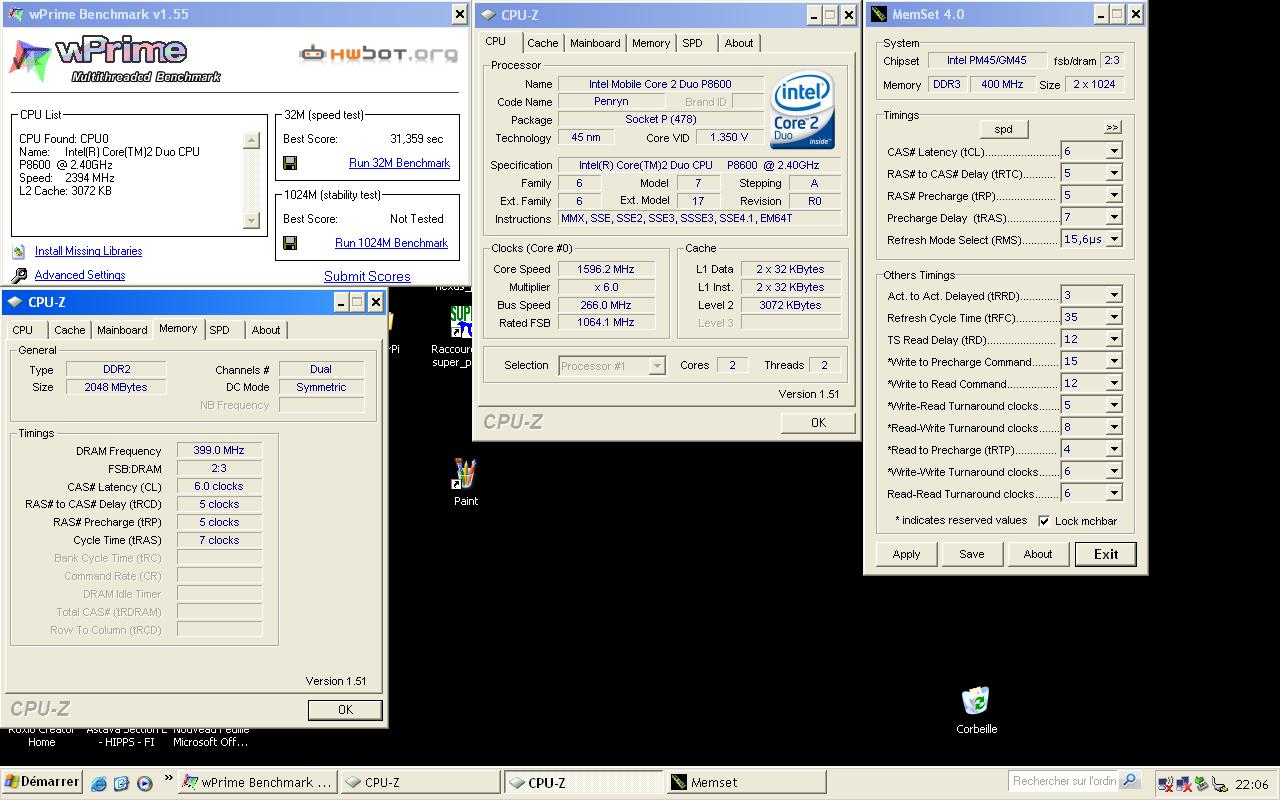Switch to the Mainboard tab in the CPU-Z CPU window
The height and width of the screenshot is (800, 1280).
595,43
